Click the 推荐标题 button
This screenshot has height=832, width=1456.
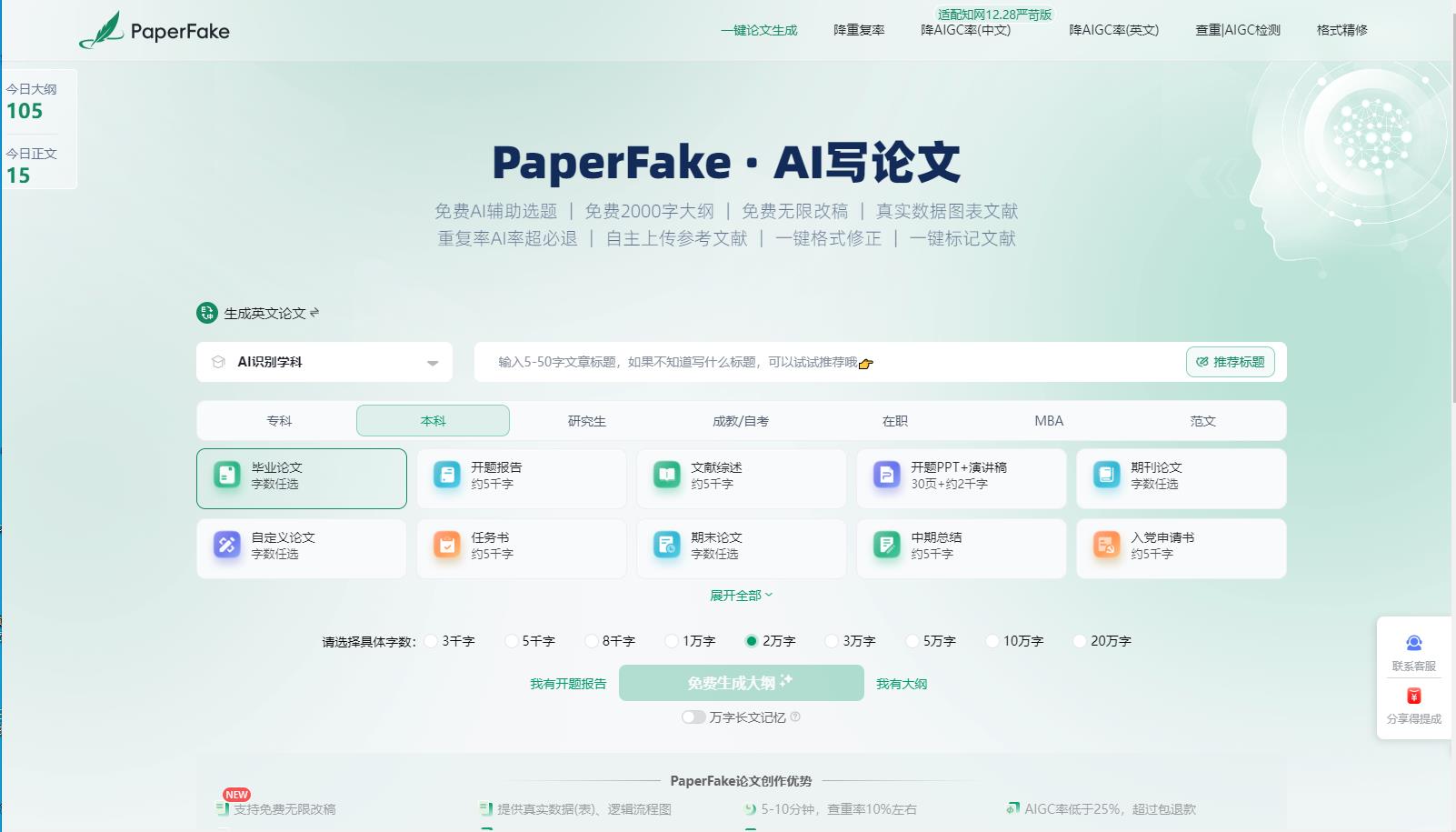tap(1231, 361)
